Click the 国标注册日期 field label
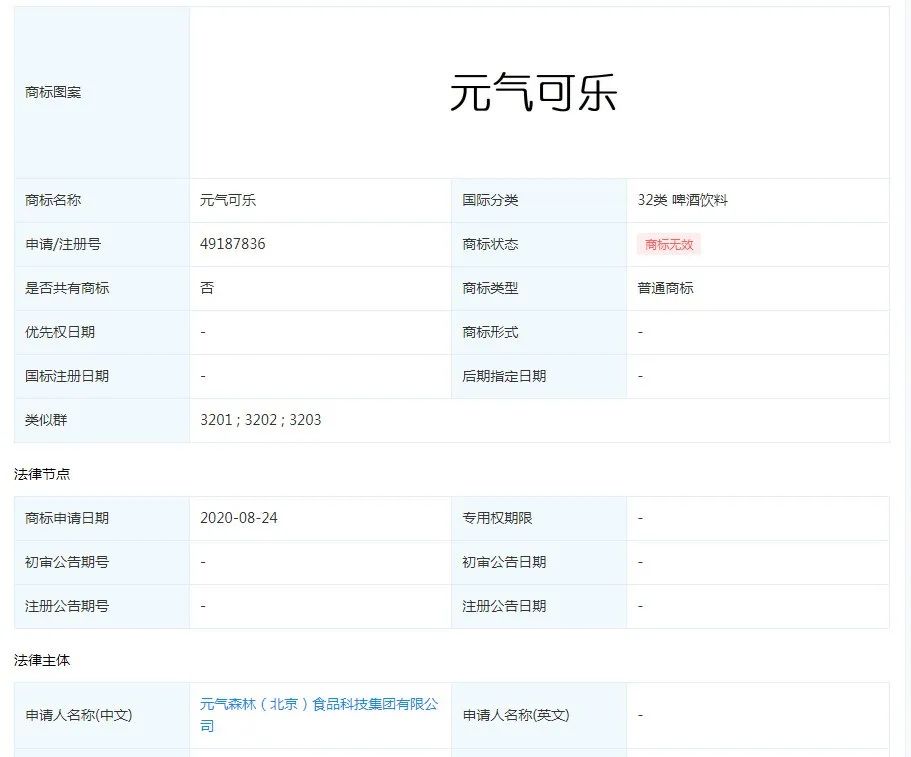 click(x=67, y=376)
